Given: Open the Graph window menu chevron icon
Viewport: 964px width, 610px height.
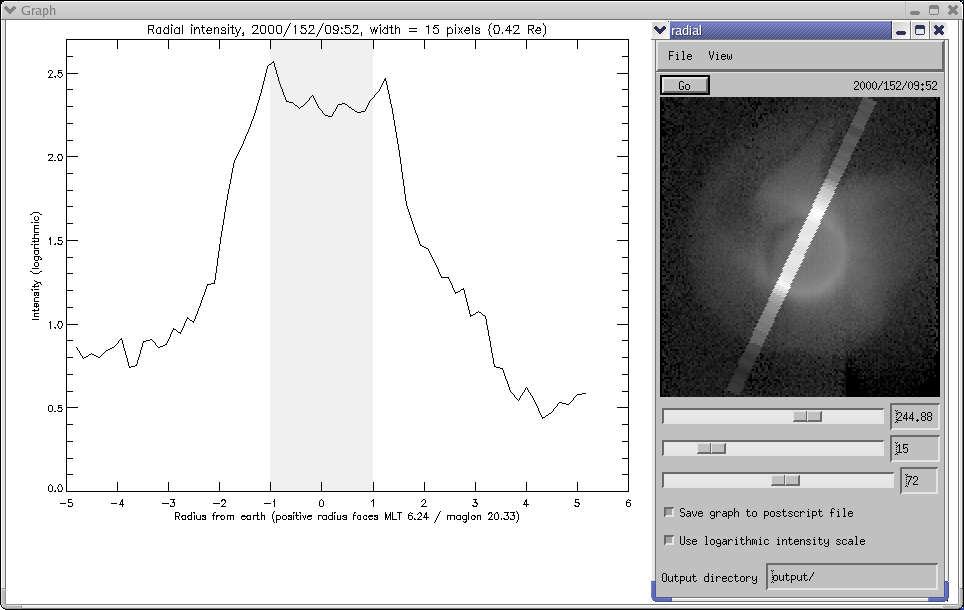Looking at the screenshot, I should click(x=9, y=10).
